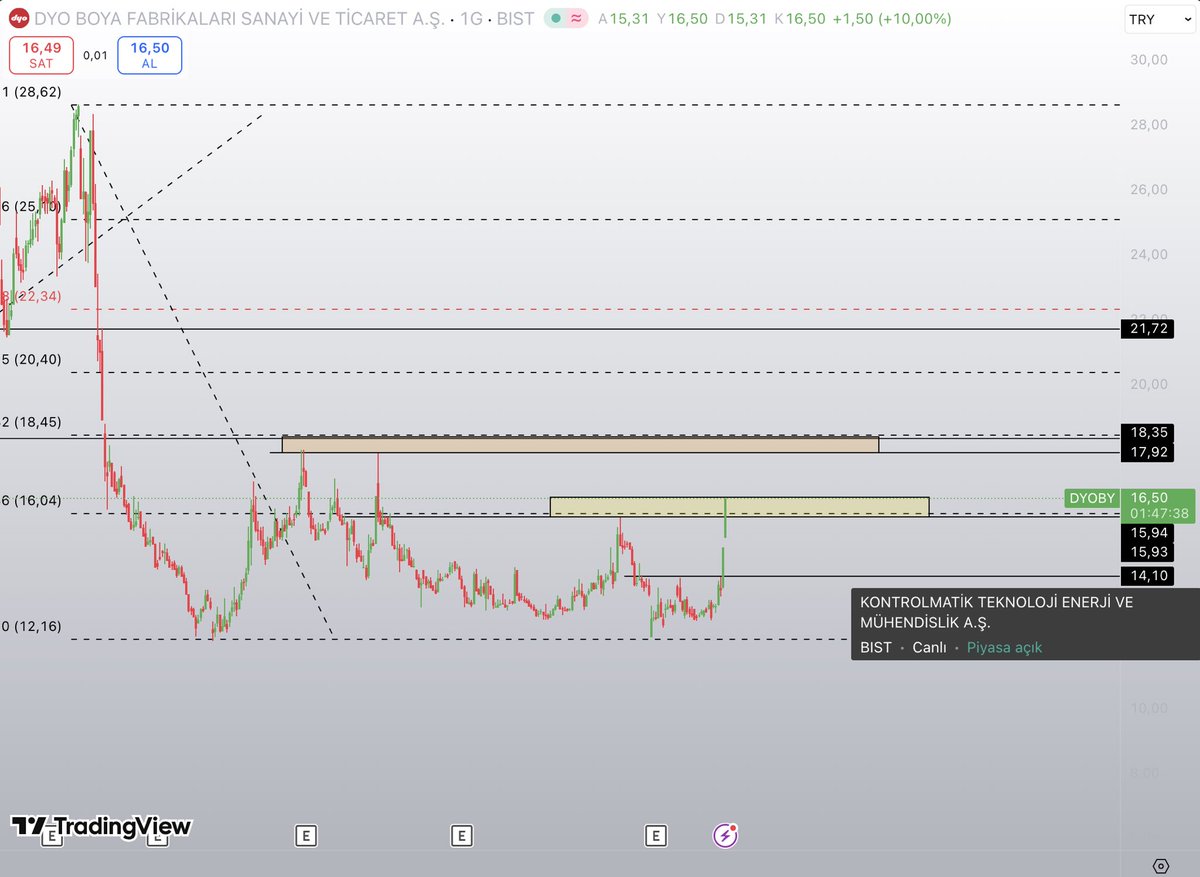The width and height of the screenshot is (1200, 877).
Task: Click the Piyasa açık status text
Action: click(1004, 647)
